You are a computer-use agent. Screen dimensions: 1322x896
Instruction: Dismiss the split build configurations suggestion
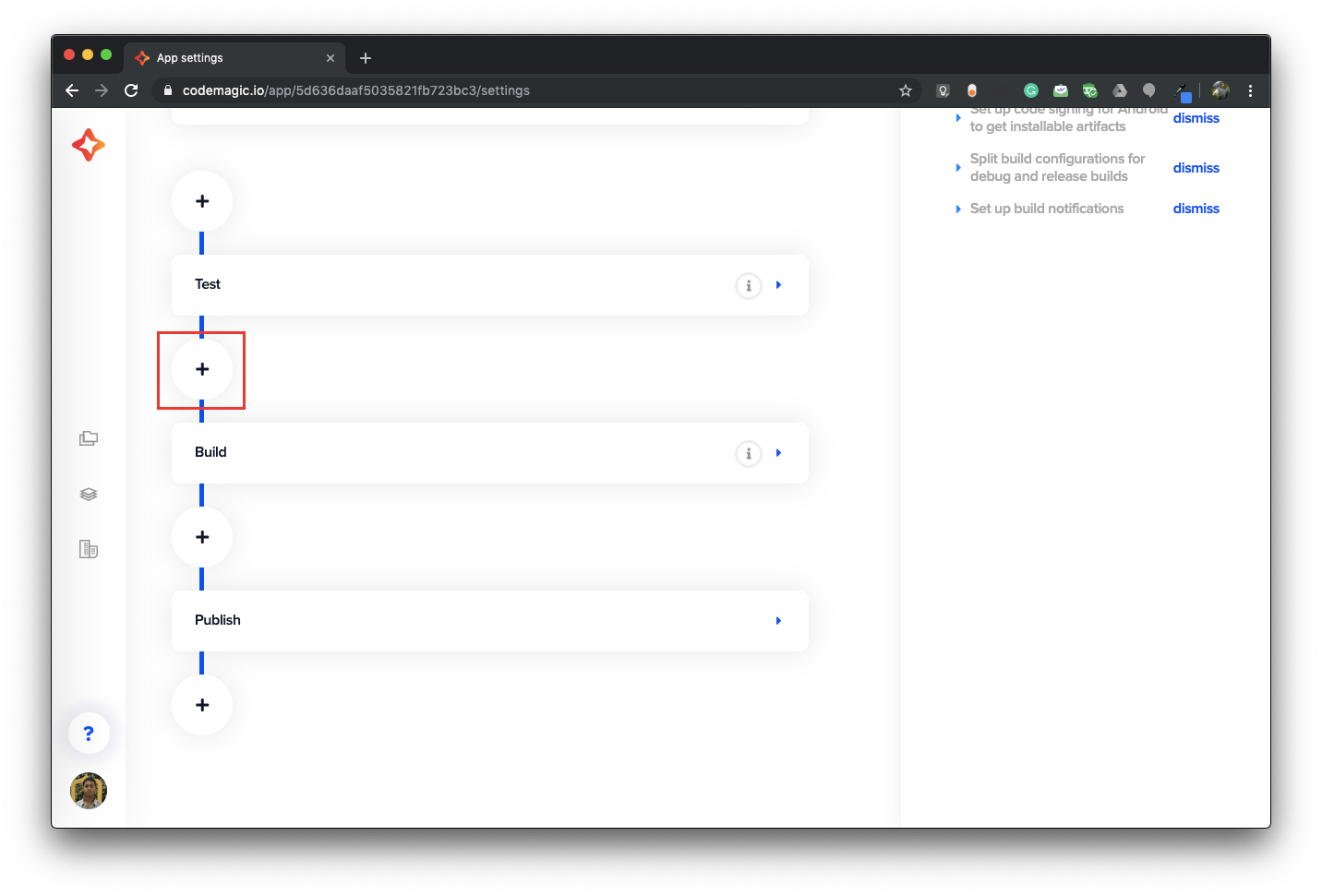[x=1196, y=168]
